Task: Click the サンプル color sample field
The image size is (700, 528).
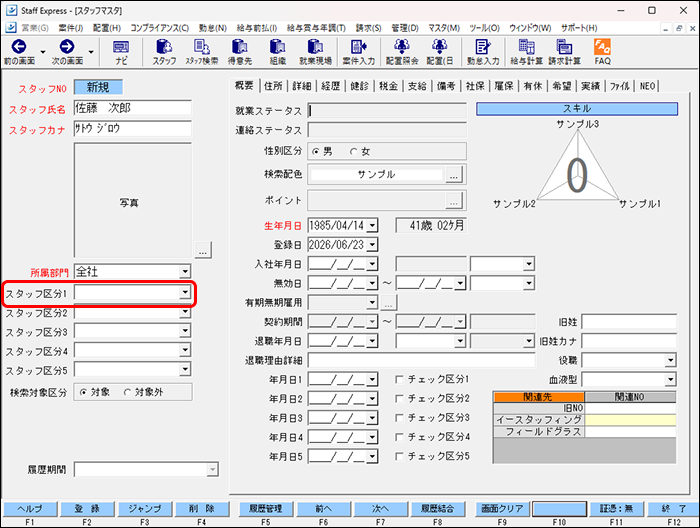Action: click(376, 175)
